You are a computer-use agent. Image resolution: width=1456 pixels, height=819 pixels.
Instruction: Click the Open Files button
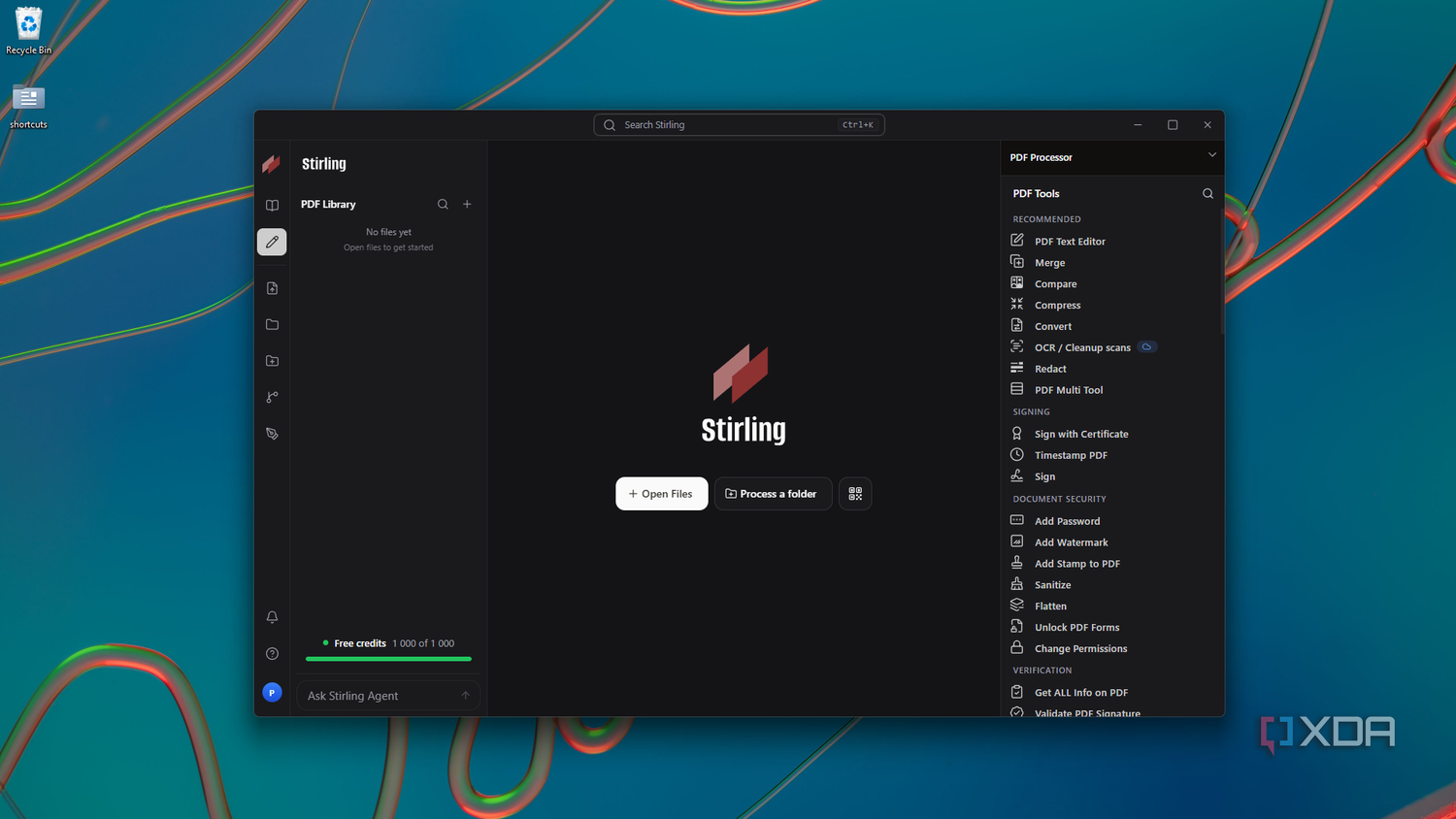click(662, 494)
